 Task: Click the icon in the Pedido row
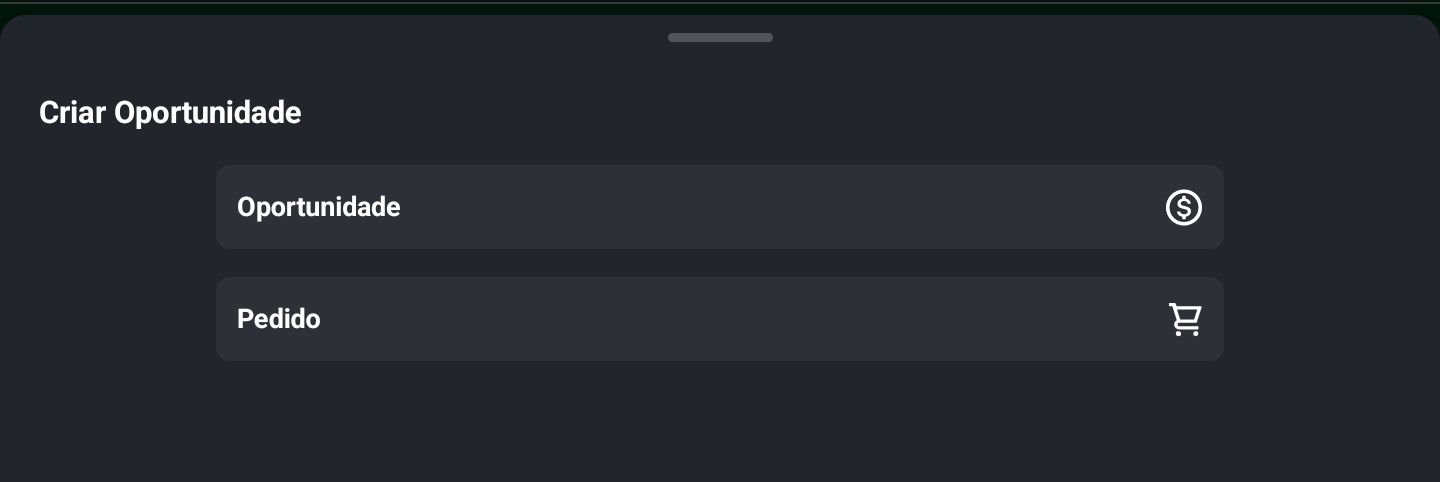[1185, 319]
